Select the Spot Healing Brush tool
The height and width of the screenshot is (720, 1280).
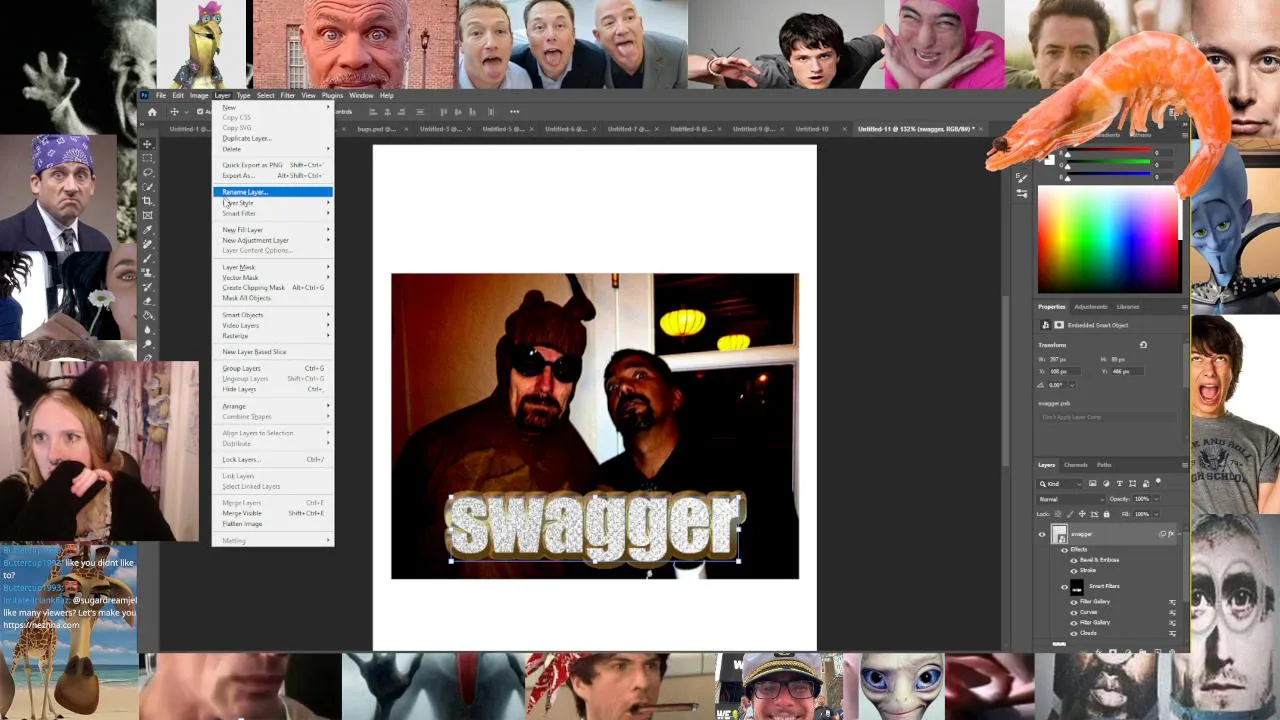[148, 244]
